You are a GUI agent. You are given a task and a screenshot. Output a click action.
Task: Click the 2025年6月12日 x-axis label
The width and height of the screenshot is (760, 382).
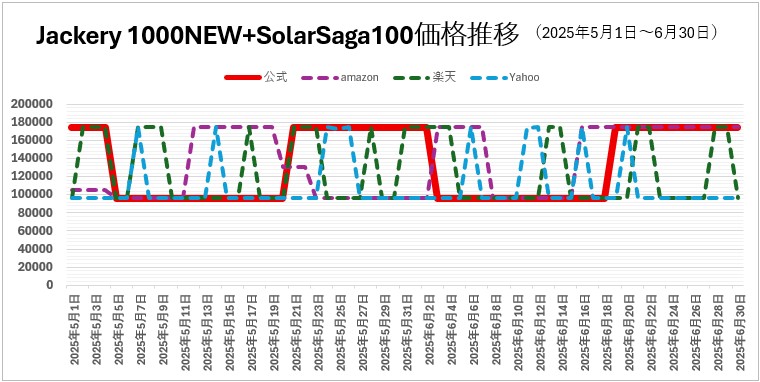click(x=541, y=333)
